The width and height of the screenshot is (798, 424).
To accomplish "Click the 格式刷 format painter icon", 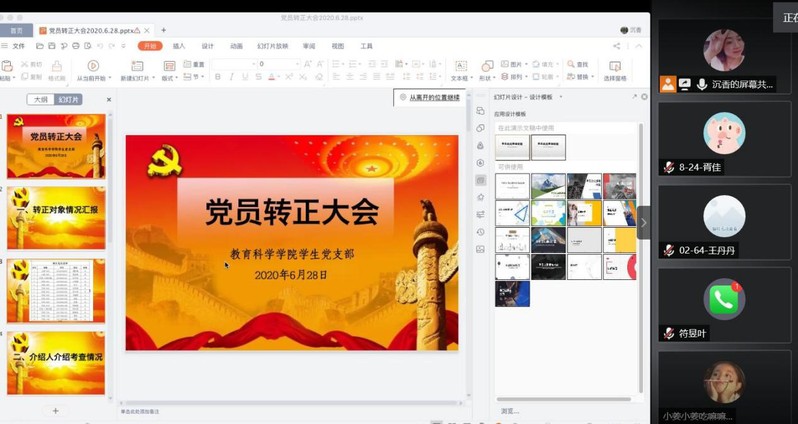I will pos(57,67).
